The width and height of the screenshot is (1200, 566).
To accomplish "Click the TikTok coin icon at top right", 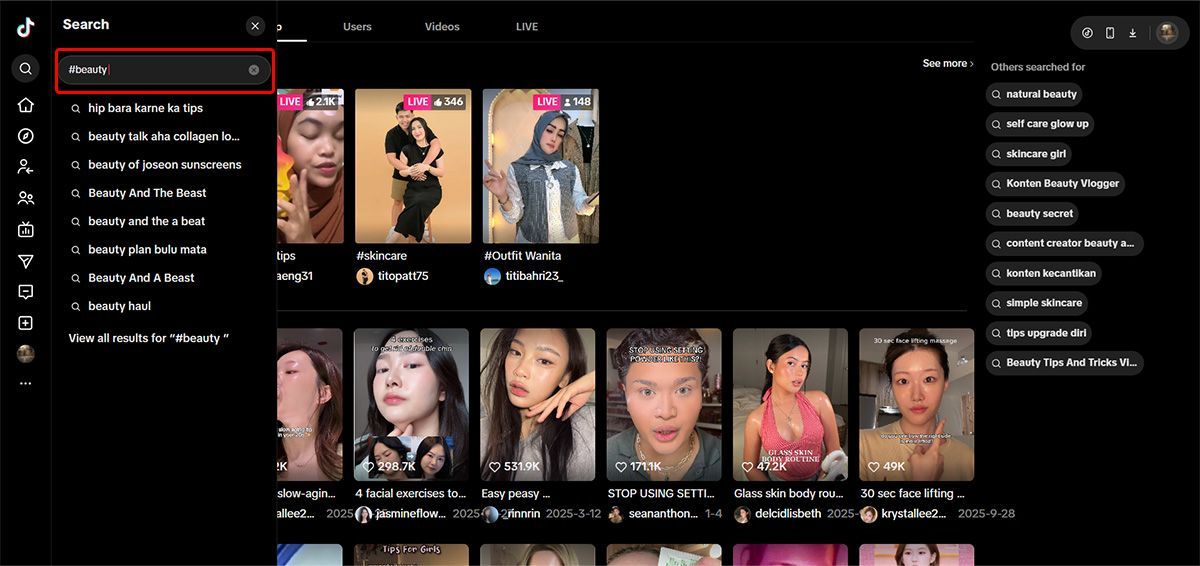I will coord(1088,33).
